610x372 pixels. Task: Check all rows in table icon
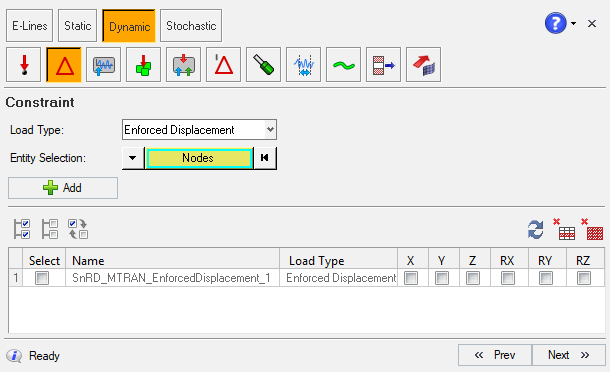pyautogui.click(x=22, y=229)
